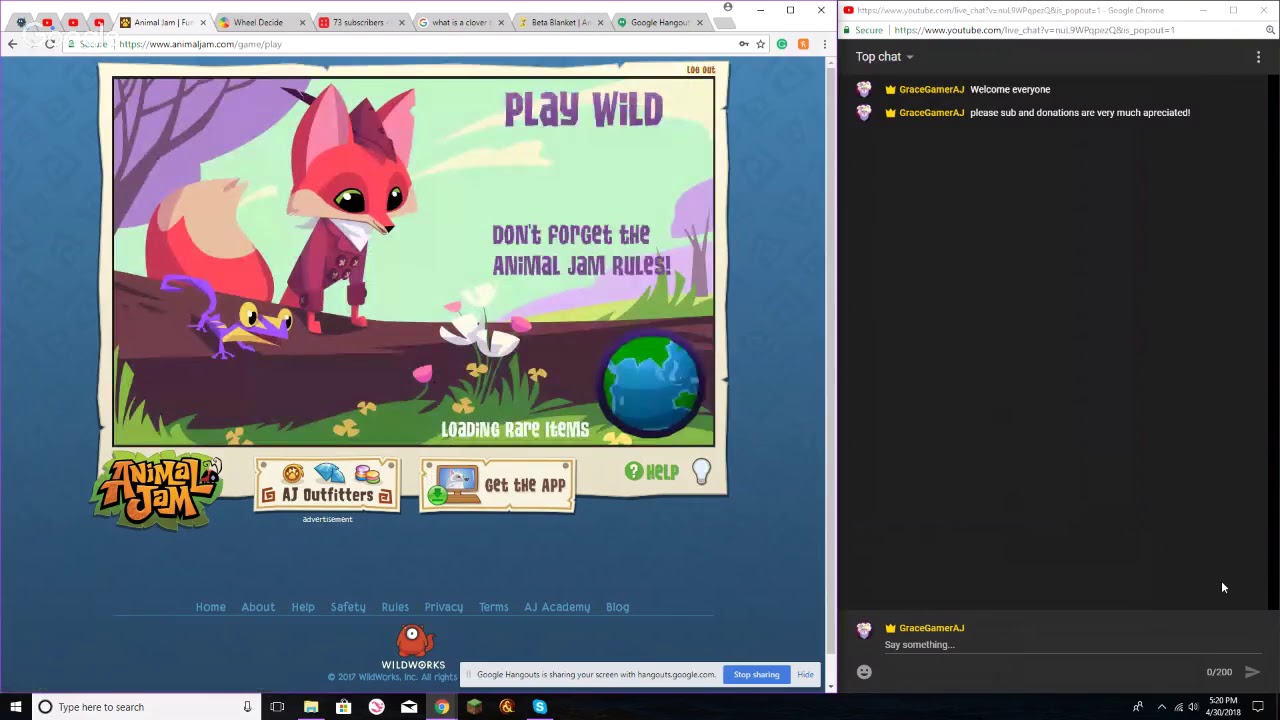Click the Windows taskbar search box
This screenshot has height=720, width=1280.
(145, 707)
